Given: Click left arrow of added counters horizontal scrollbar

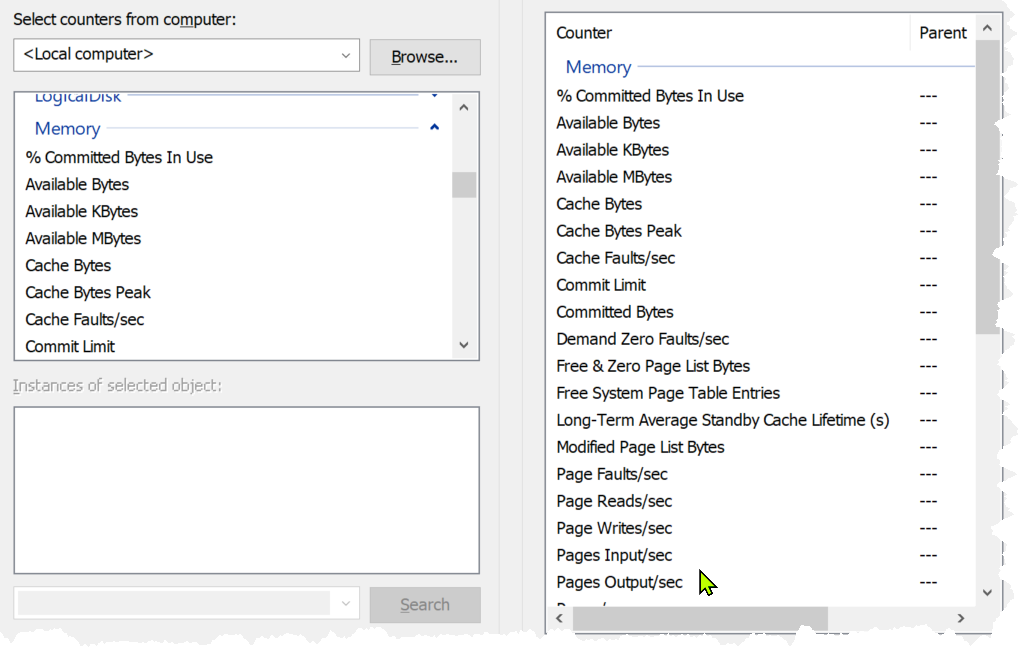Looking at the screenshot, I should pos(560,618).
